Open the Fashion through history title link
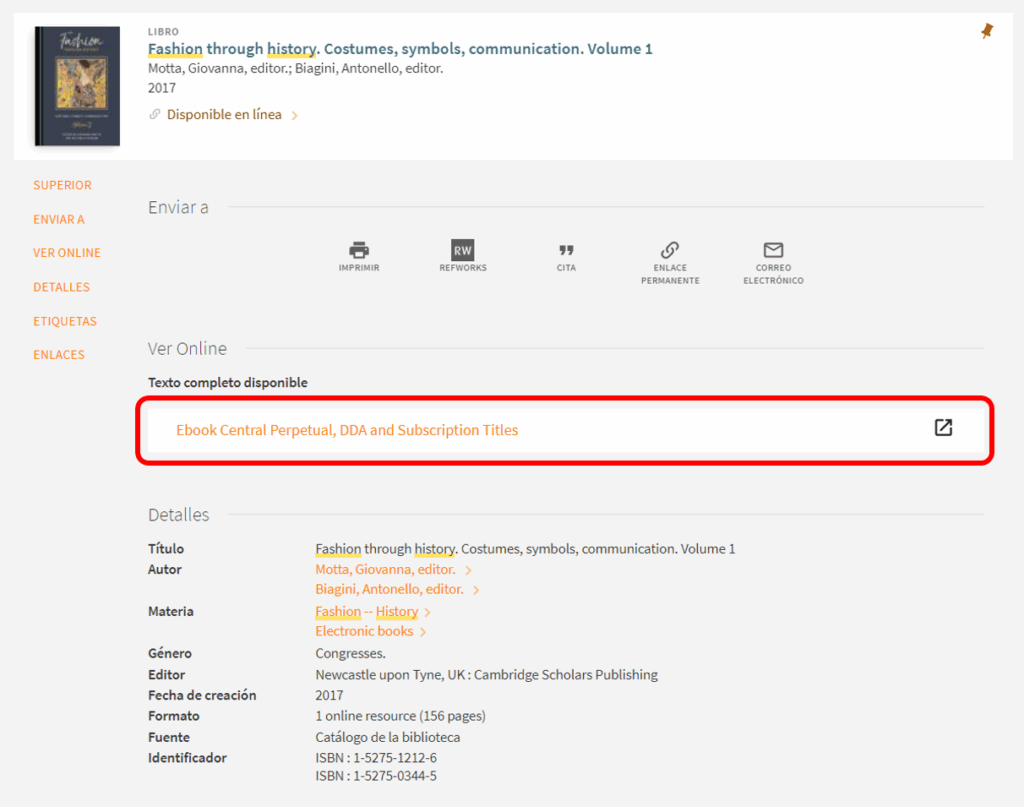Viewport: 1024px width, 807px height. [x=400, y=49]
